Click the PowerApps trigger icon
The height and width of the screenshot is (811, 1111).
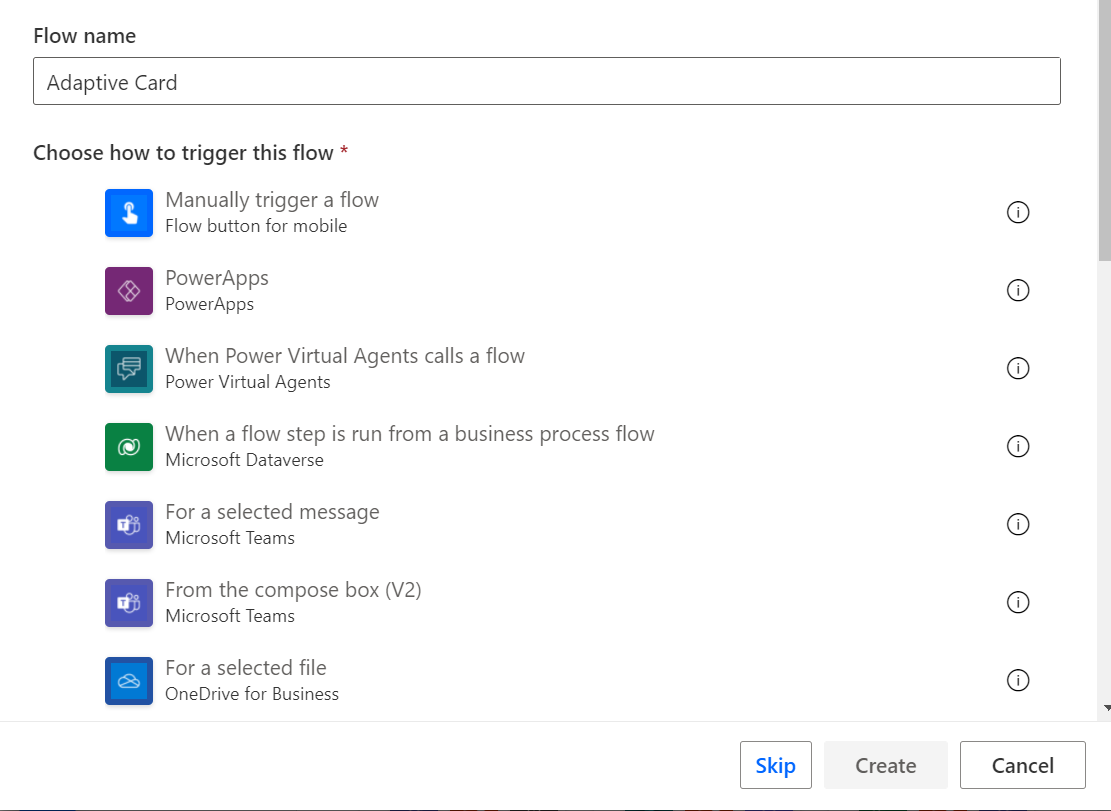[129, 291]
